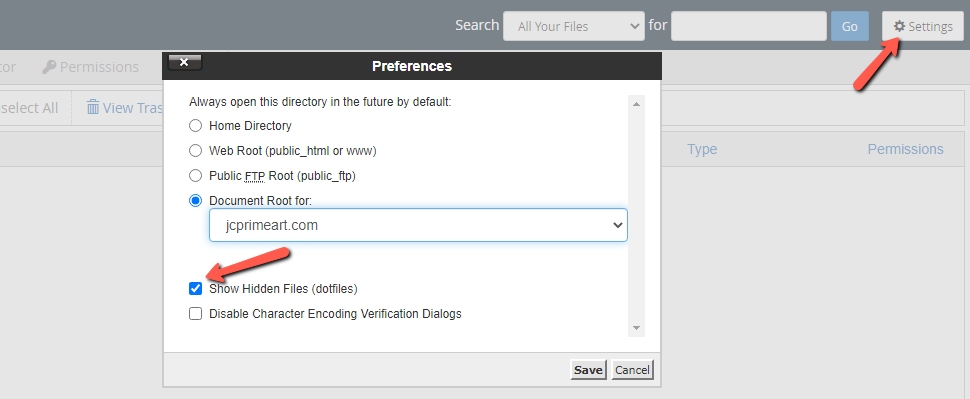Open the jcprimeart.com domain dropdown

coord(418,225)
